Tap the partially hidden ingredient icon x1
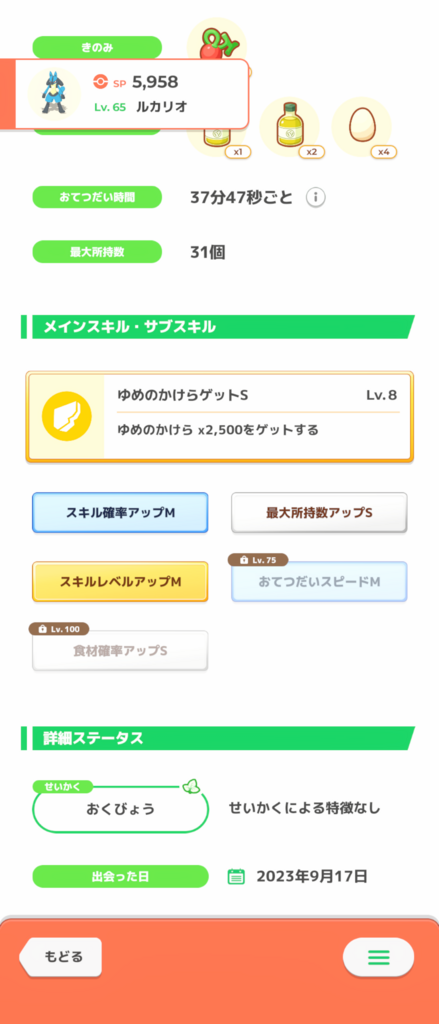This screenshot has width=439, height=1024. coord(217,138)
